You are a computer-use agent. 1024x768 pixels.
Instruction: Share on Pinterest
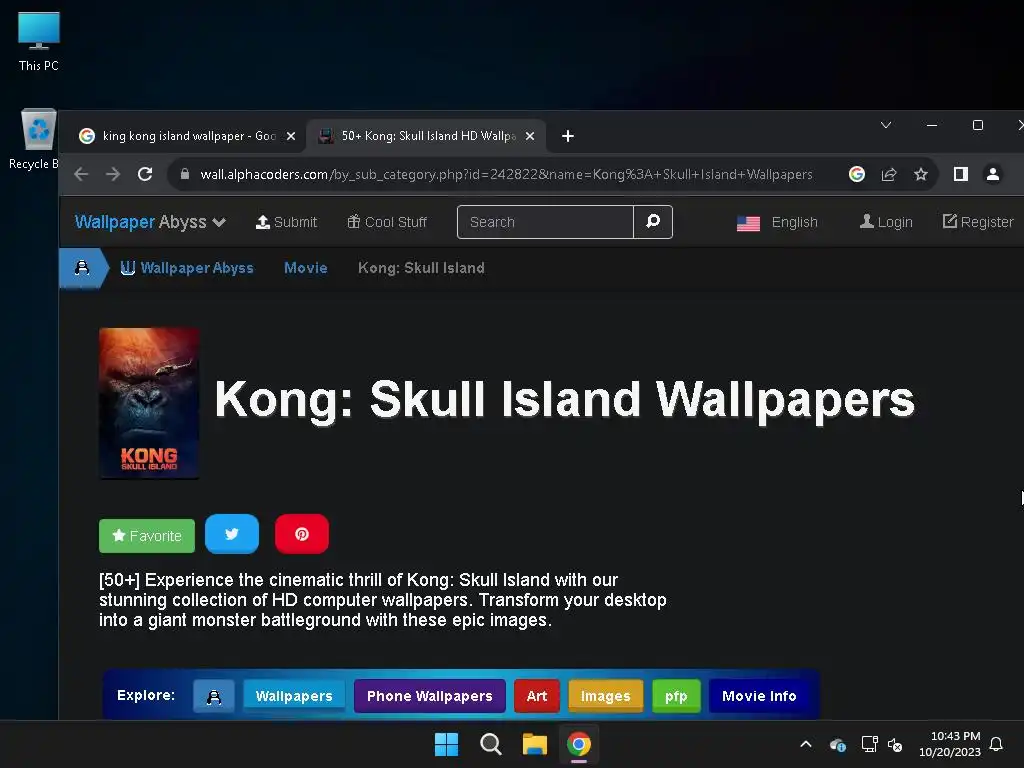[302, 534]
